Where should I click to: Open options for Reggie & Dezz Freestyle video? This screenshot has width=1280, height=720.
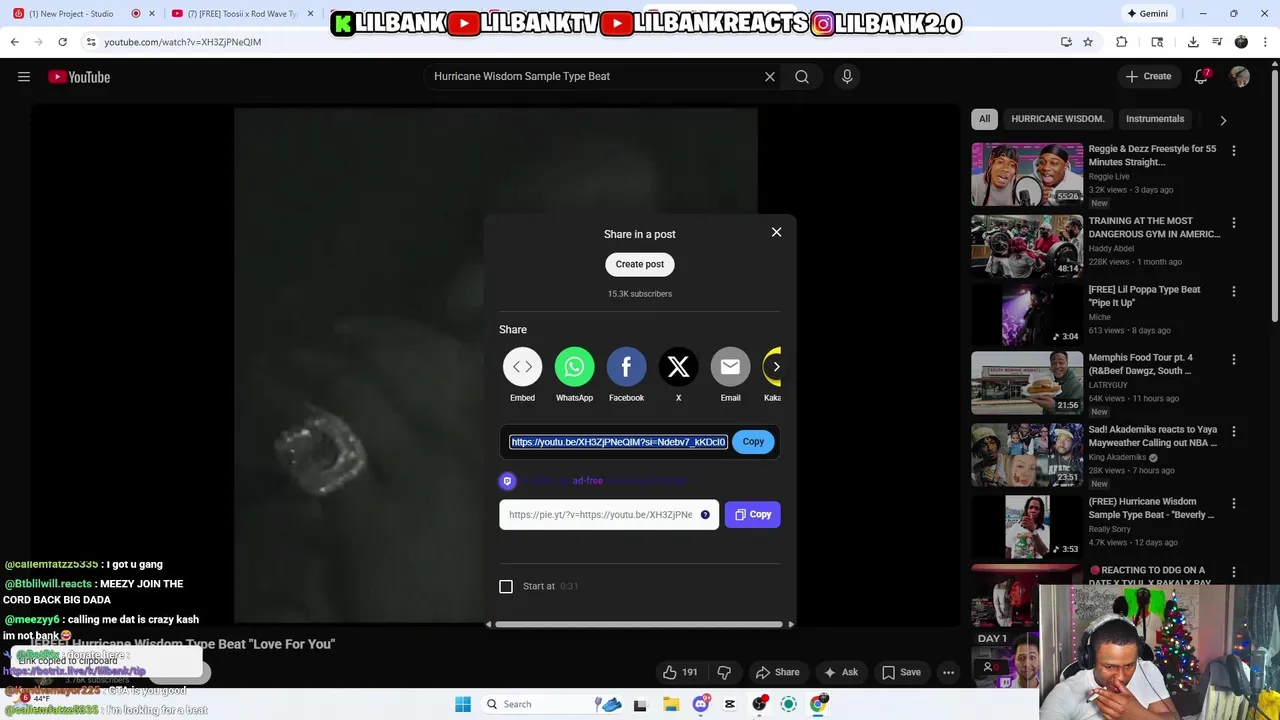coord(1233,150)
